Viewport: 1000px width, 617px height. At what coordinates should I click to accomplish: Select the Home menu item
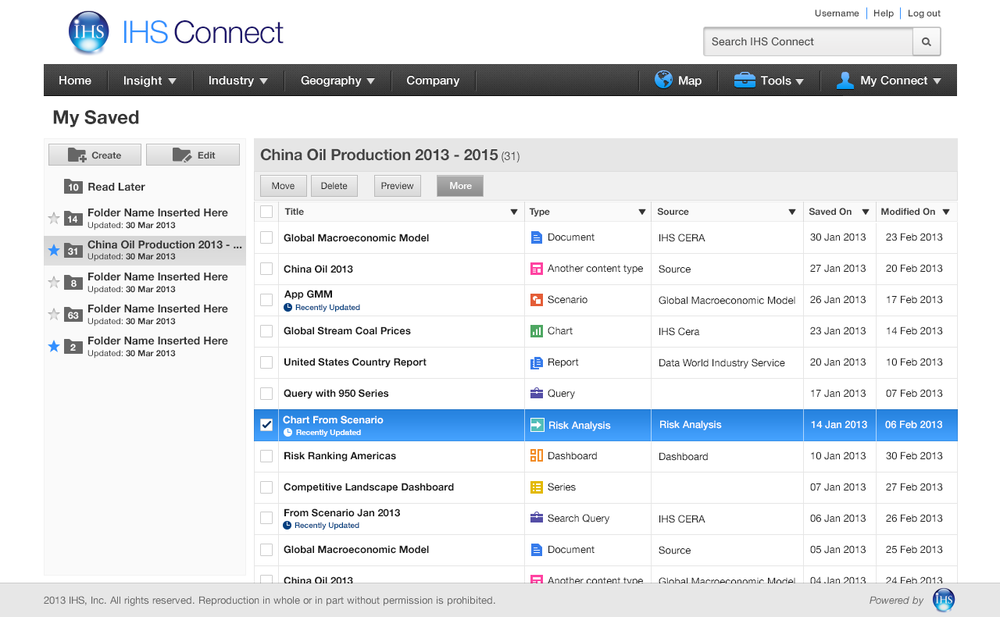pyautogui.click(x=75, y=80)
